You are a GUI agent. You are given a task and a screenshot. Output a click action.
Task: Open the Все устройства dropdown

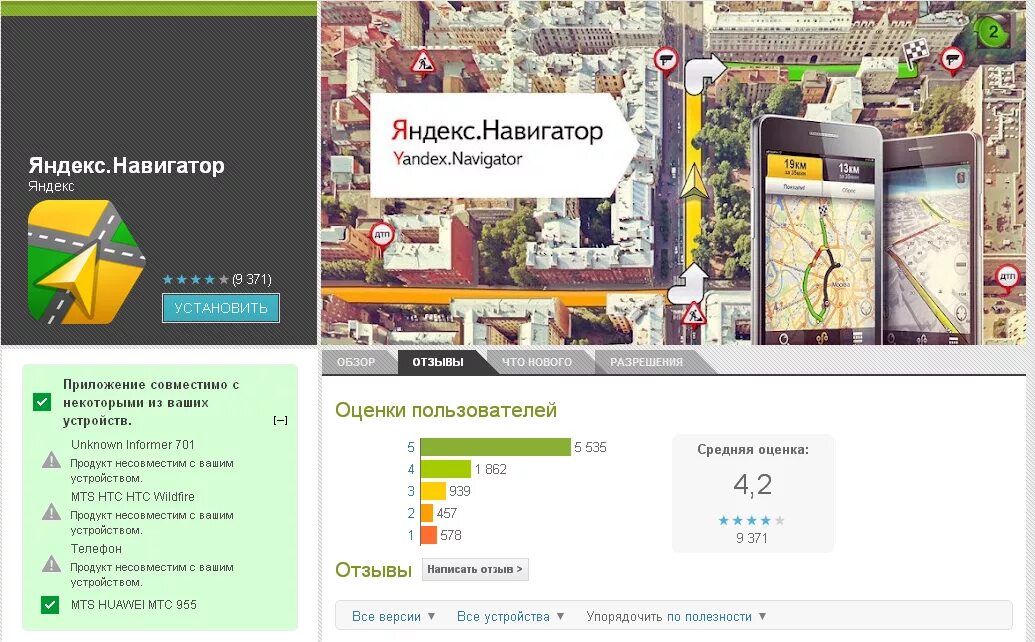point(510,616)
